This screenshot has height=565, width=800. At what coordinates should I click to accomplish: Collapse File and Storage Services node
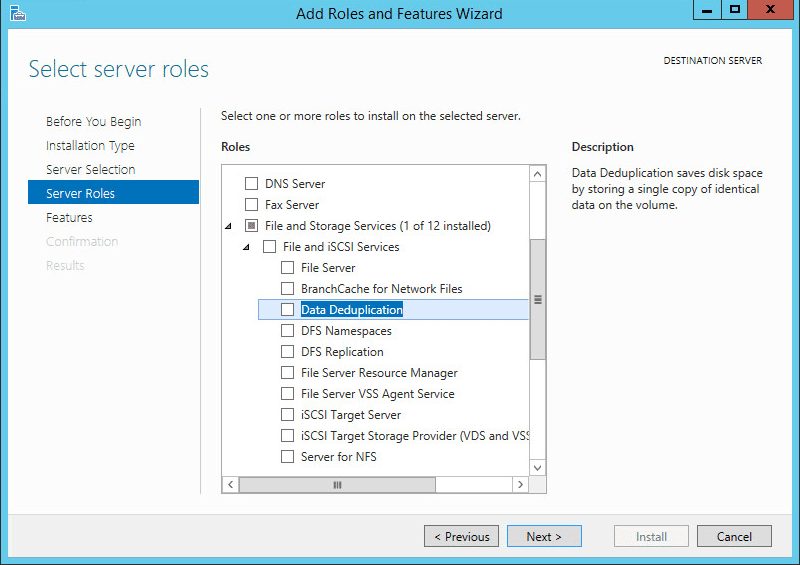[x=228, y=226]
